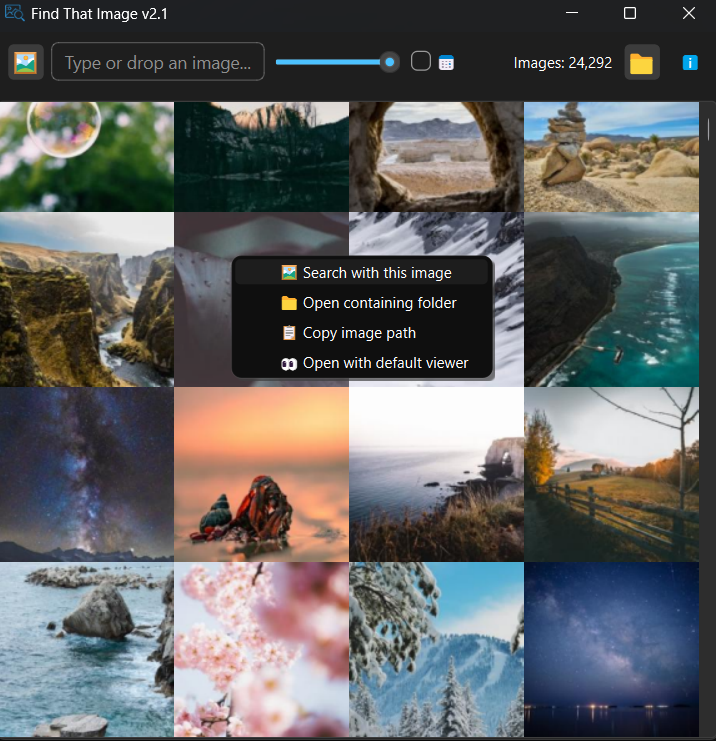This screenshot has width=716, height=741.
Task: Click the blue slider handle
Action: pos(389,62)
